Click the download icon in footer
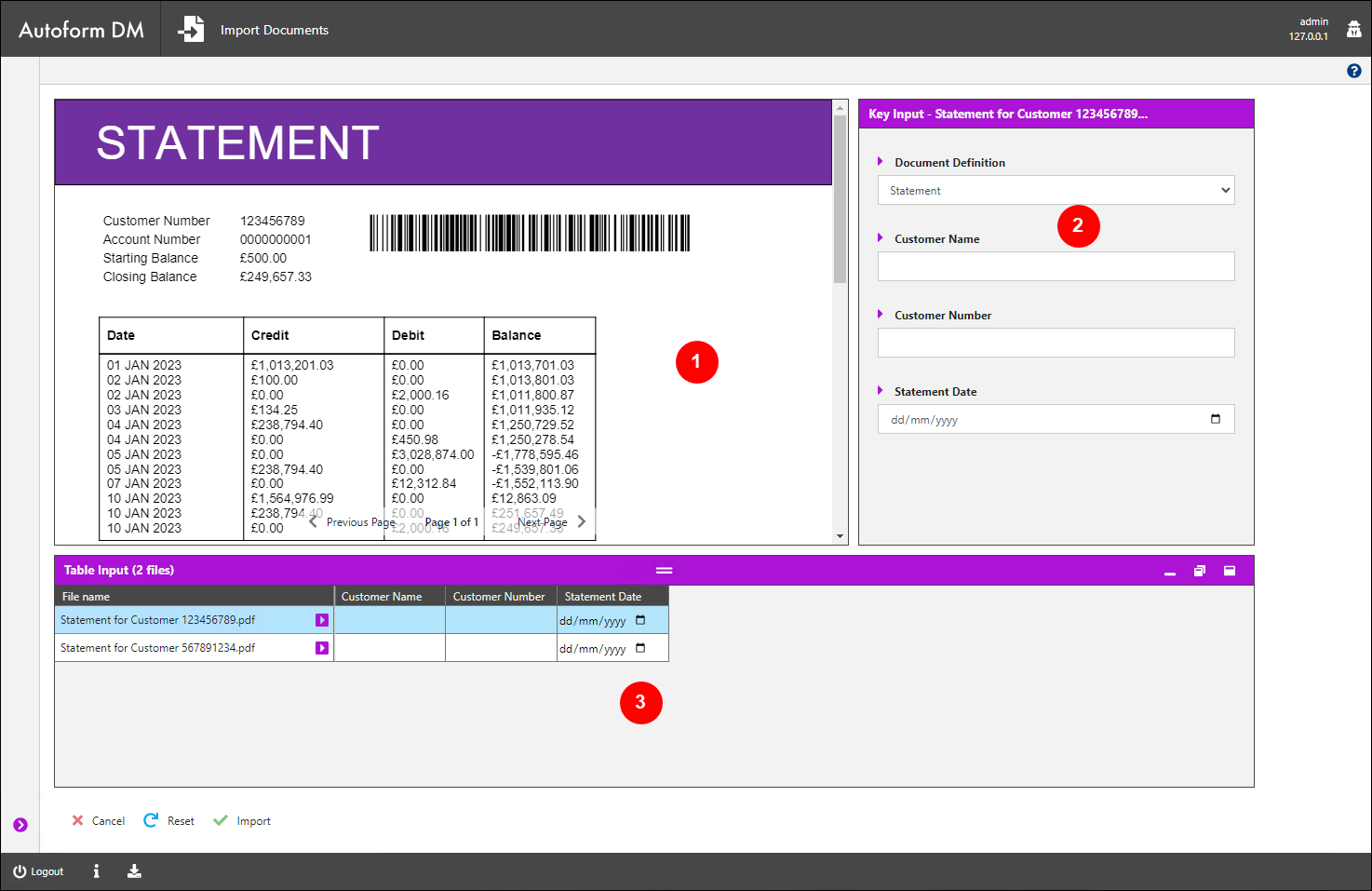The width and height of the screenshot is (1372, 891). coord(134,871)
